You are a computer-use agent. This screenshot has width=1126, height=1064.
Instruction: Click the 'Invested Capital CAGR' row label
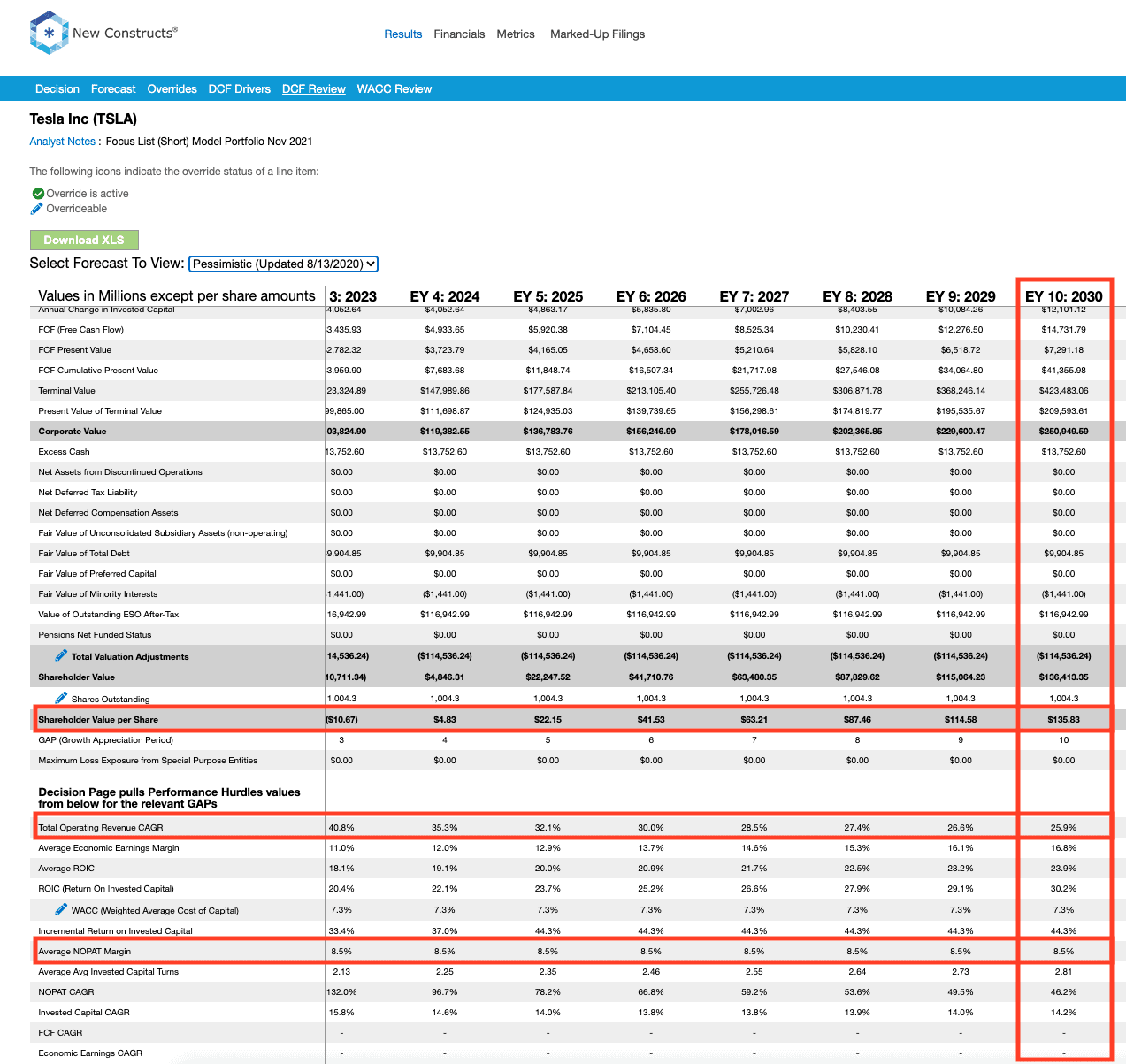(x=84, y=1013)
